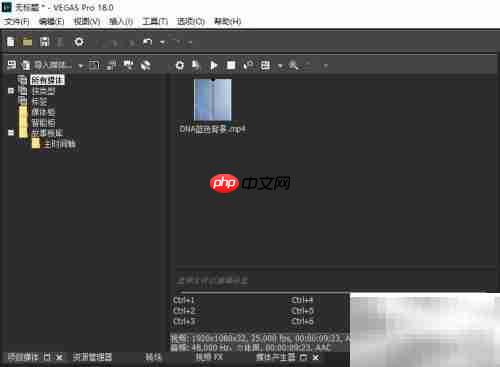Screen dimensions: 500x367
Task: Open the rightmost media toolbar dropdown arrow
Action: (x=326, y=66)
